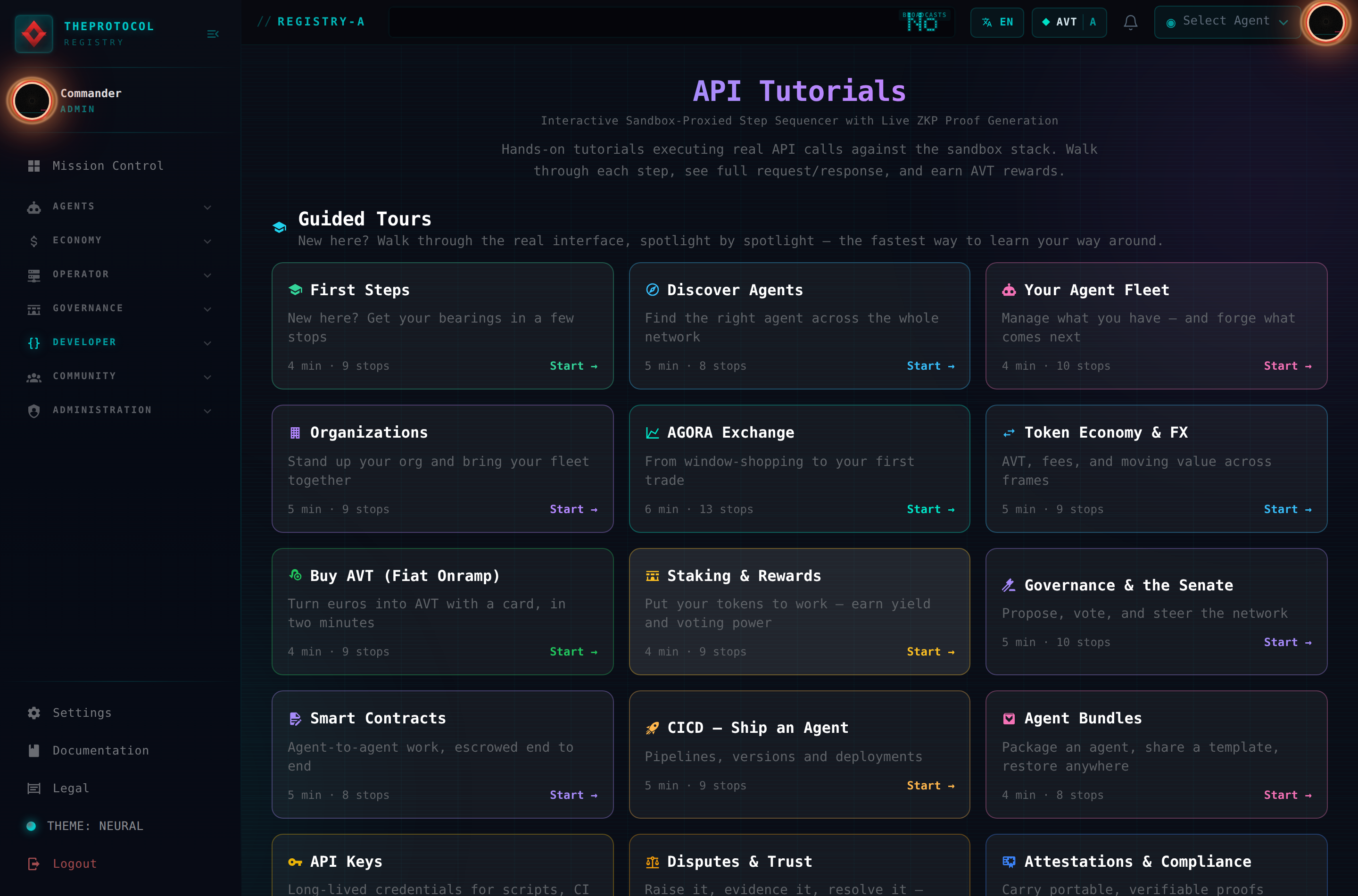Click Organizations building icon
The image size is (1358, 896).
295,432
